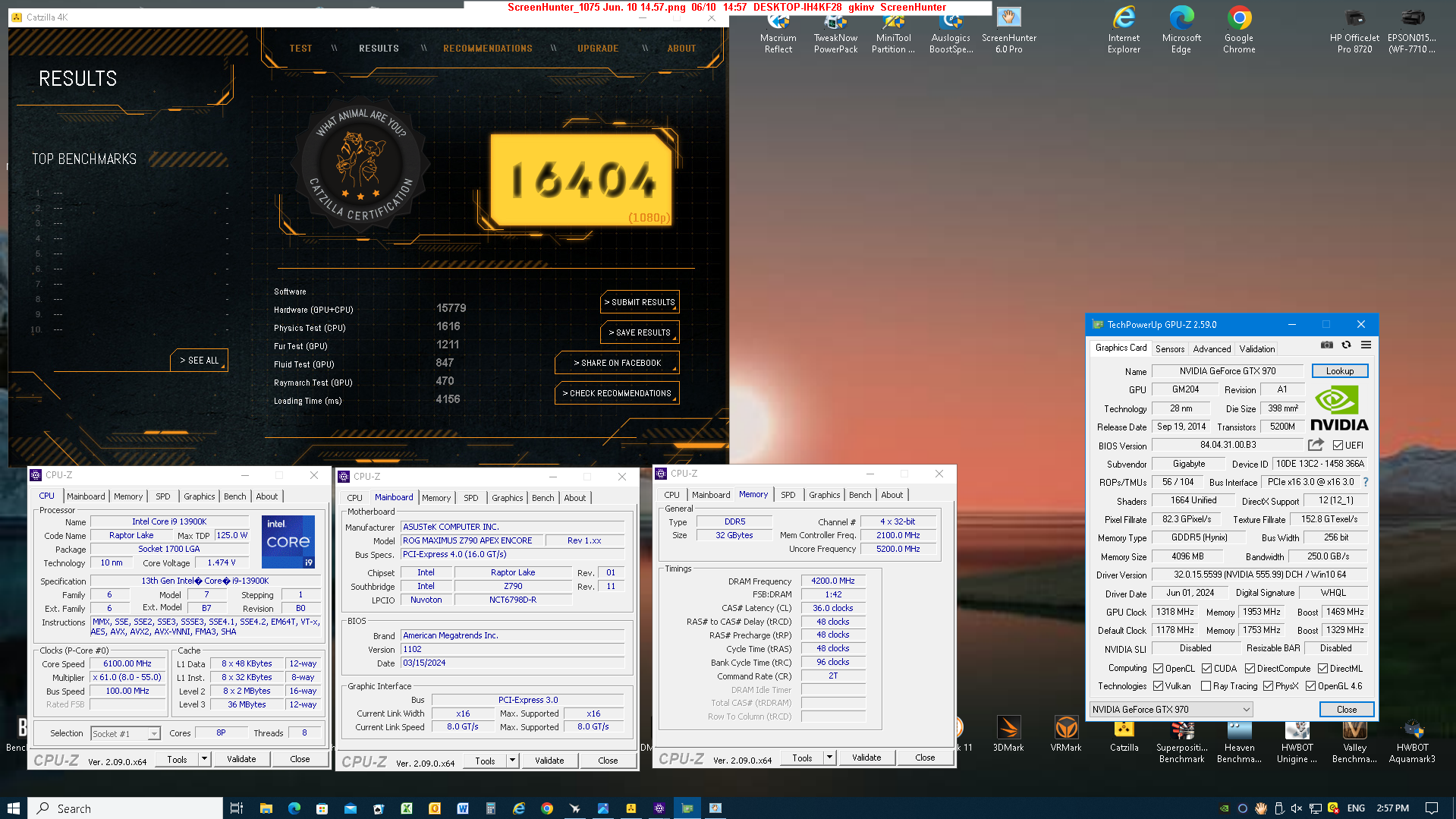Click the GPU-Z screenshot camera icon
Screen dimensions: 1456x819
point(1326,345)
